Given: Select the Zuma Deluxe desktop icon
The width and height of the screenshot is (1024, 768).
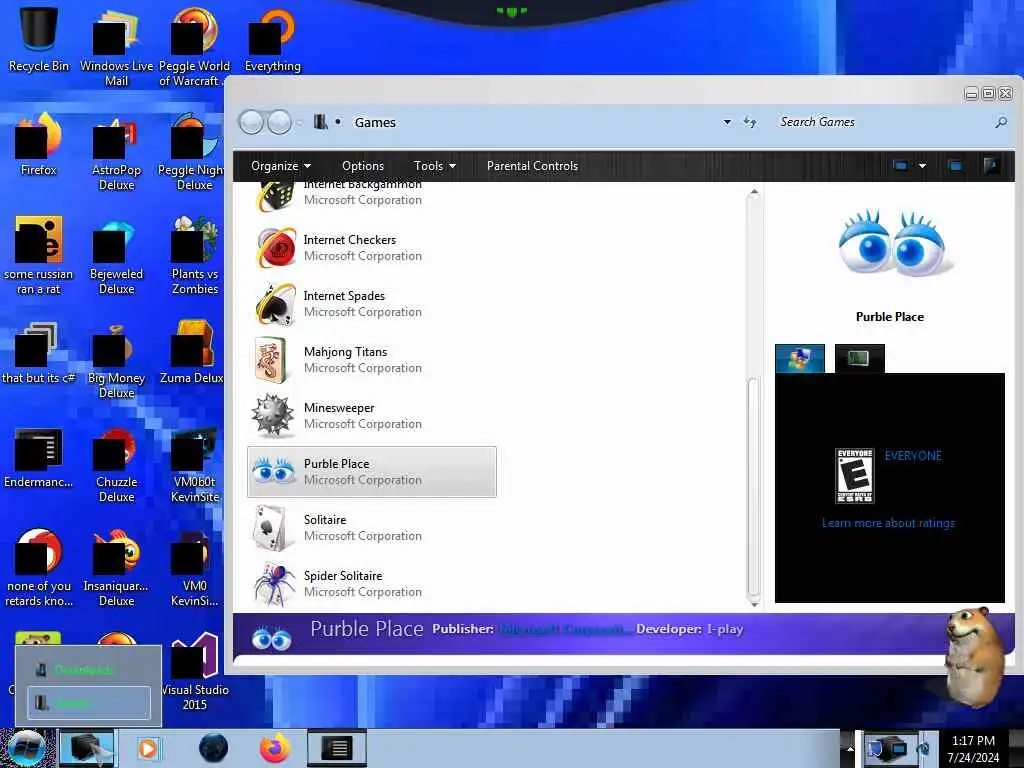Looking at the screenshot, I should (x=192, y=353).
